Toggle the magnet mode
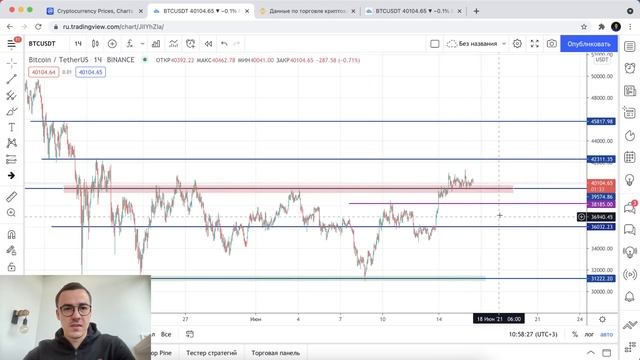The image size is (640, 360). [x=11, y=234]
